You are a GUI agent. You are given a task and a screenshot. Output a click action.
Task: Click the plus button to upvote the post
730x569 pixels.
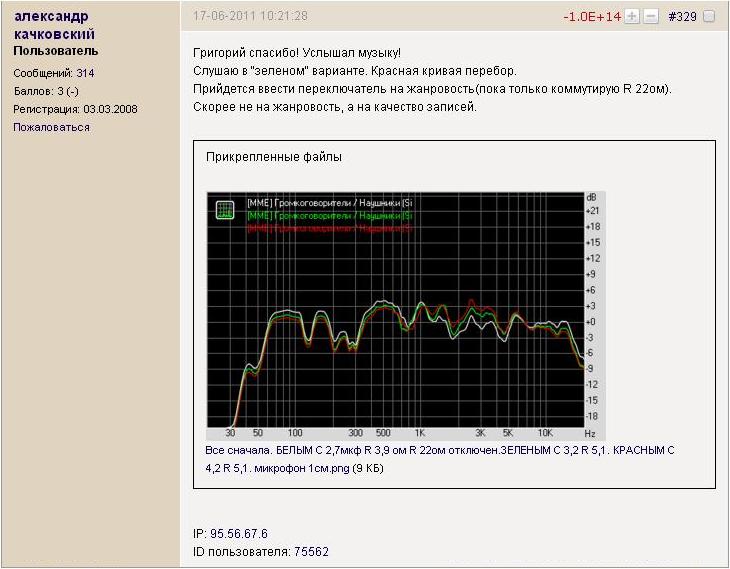point(632,17)
